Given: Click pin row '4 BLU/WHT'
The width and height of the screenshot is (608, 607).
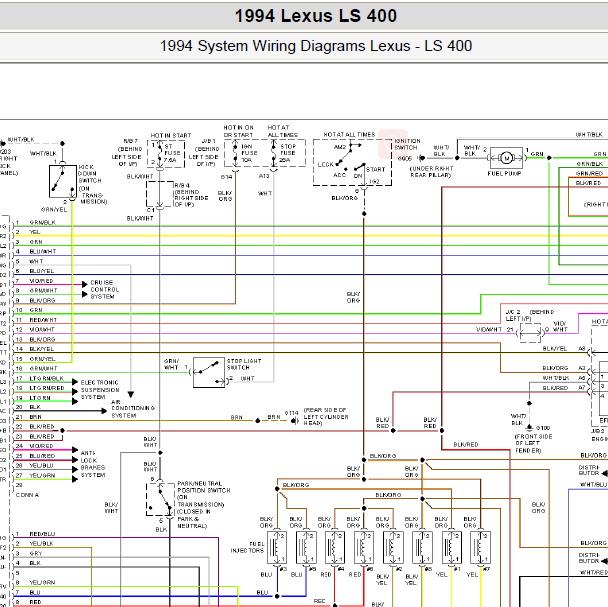Looking at the screenshot, I should [x=35, y=251].
